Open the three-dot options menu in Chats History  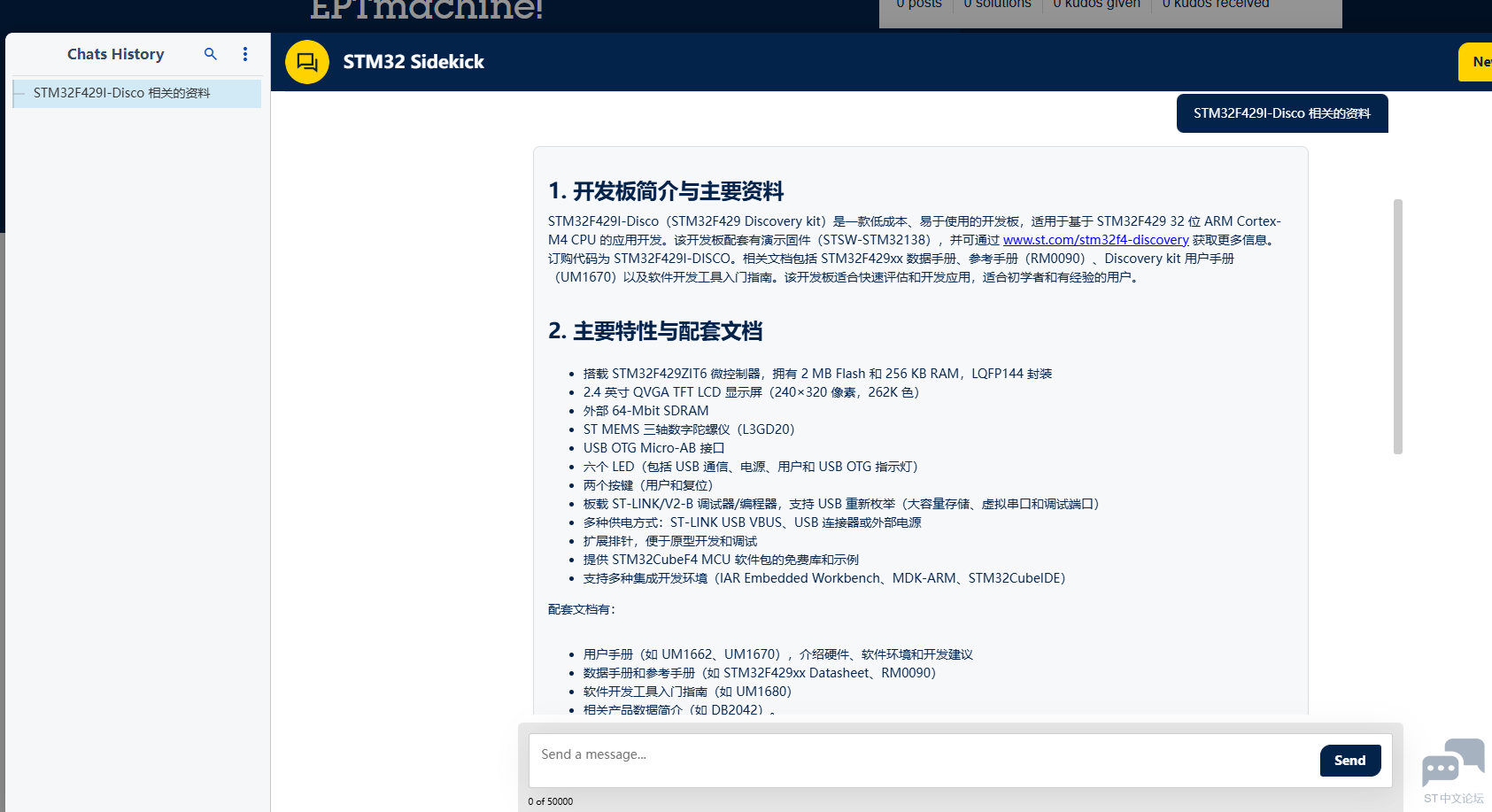(x=245, y=54)
